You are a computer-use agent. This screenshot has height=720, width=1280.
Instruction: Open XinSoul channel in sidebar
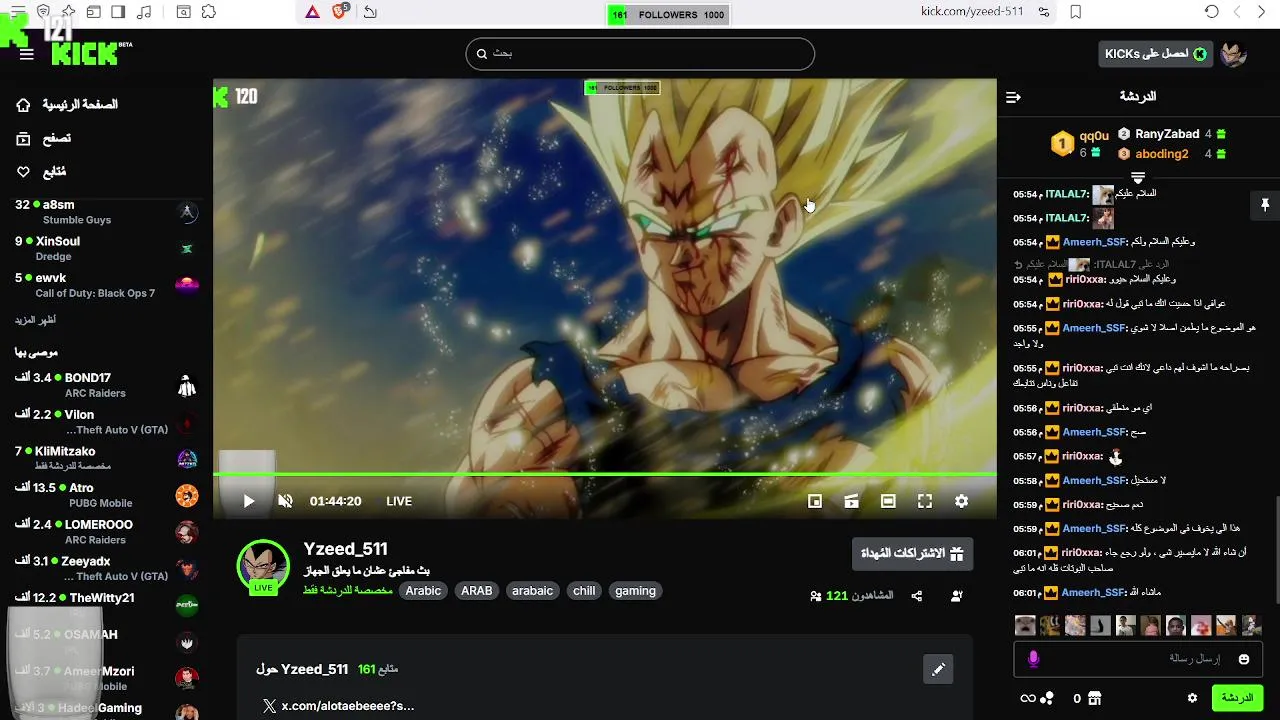point(106,249)
